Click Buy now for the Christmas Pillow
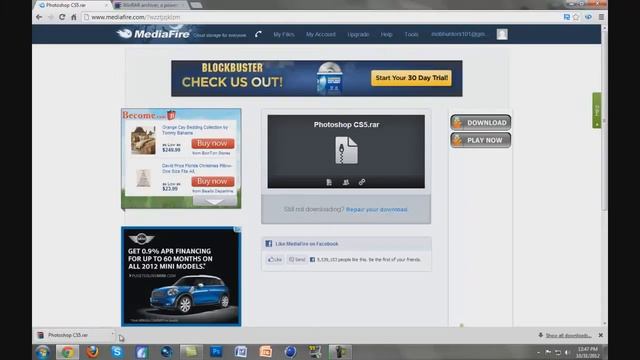This screenshot has height=360, width=640. click(213, 181)
